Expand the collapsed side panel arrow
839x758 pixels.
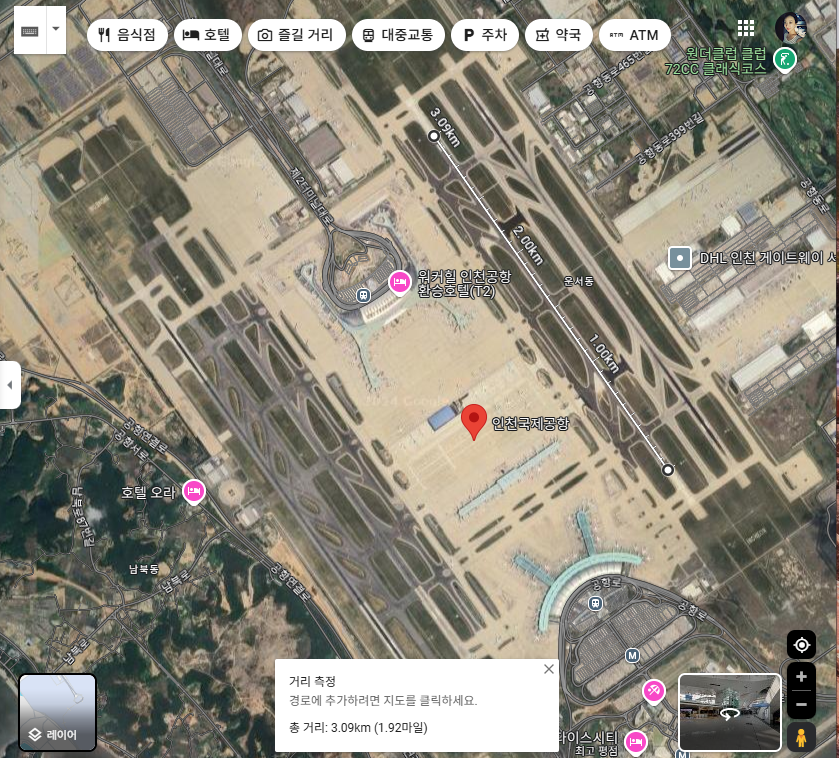[x=10, y=385]
